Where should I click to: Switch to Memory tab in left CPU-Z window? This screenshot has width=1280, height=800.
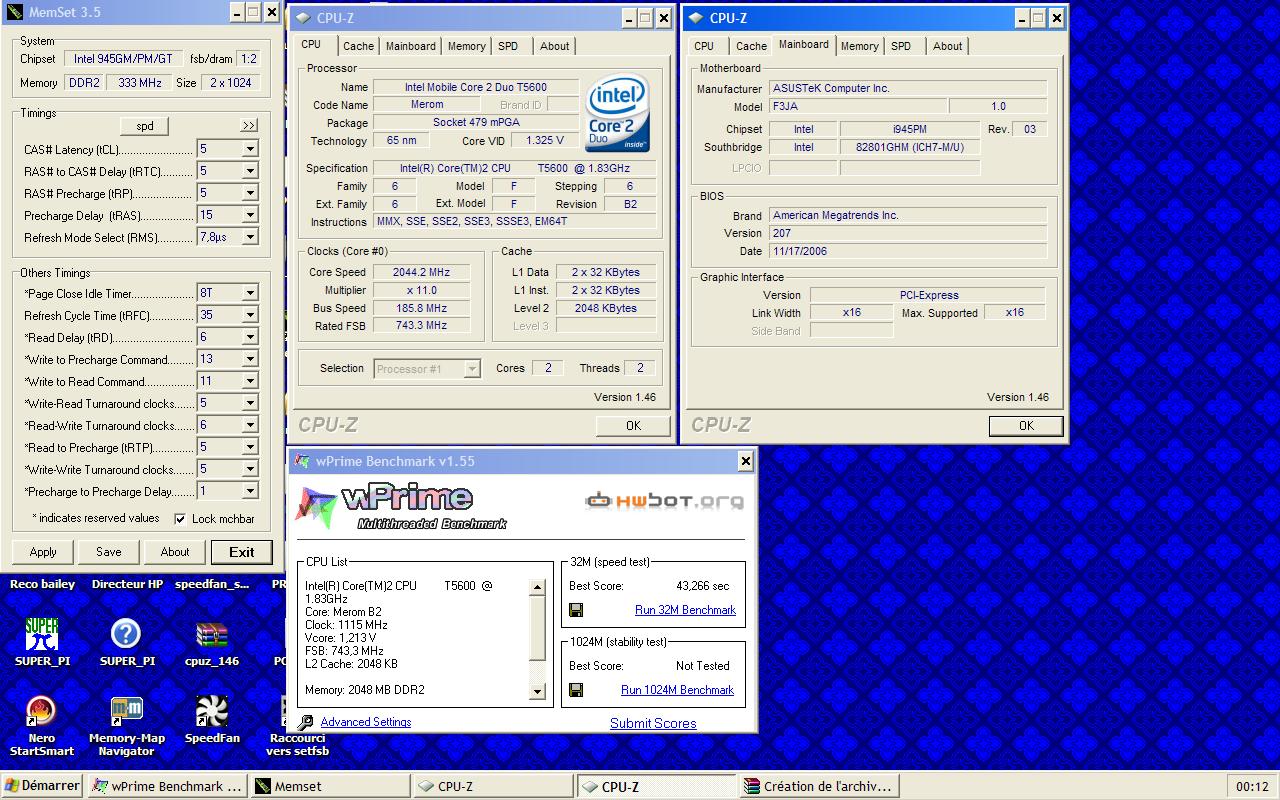(x=466, y=46)
